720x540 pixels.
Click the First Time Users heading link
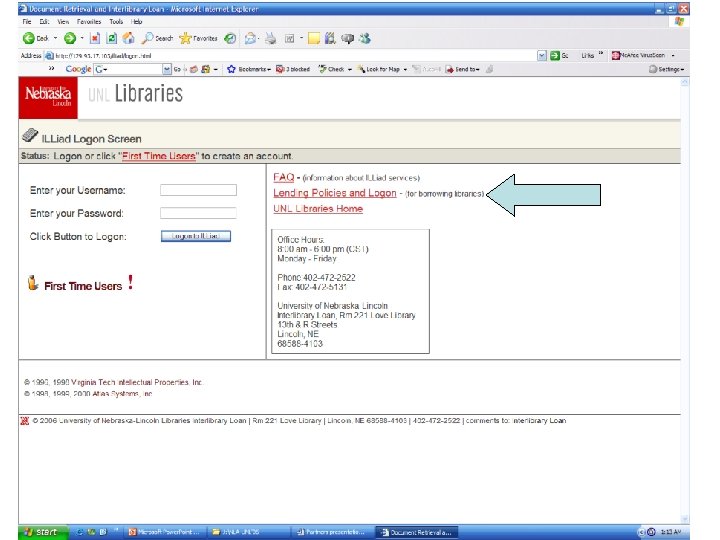coord(83,286)
